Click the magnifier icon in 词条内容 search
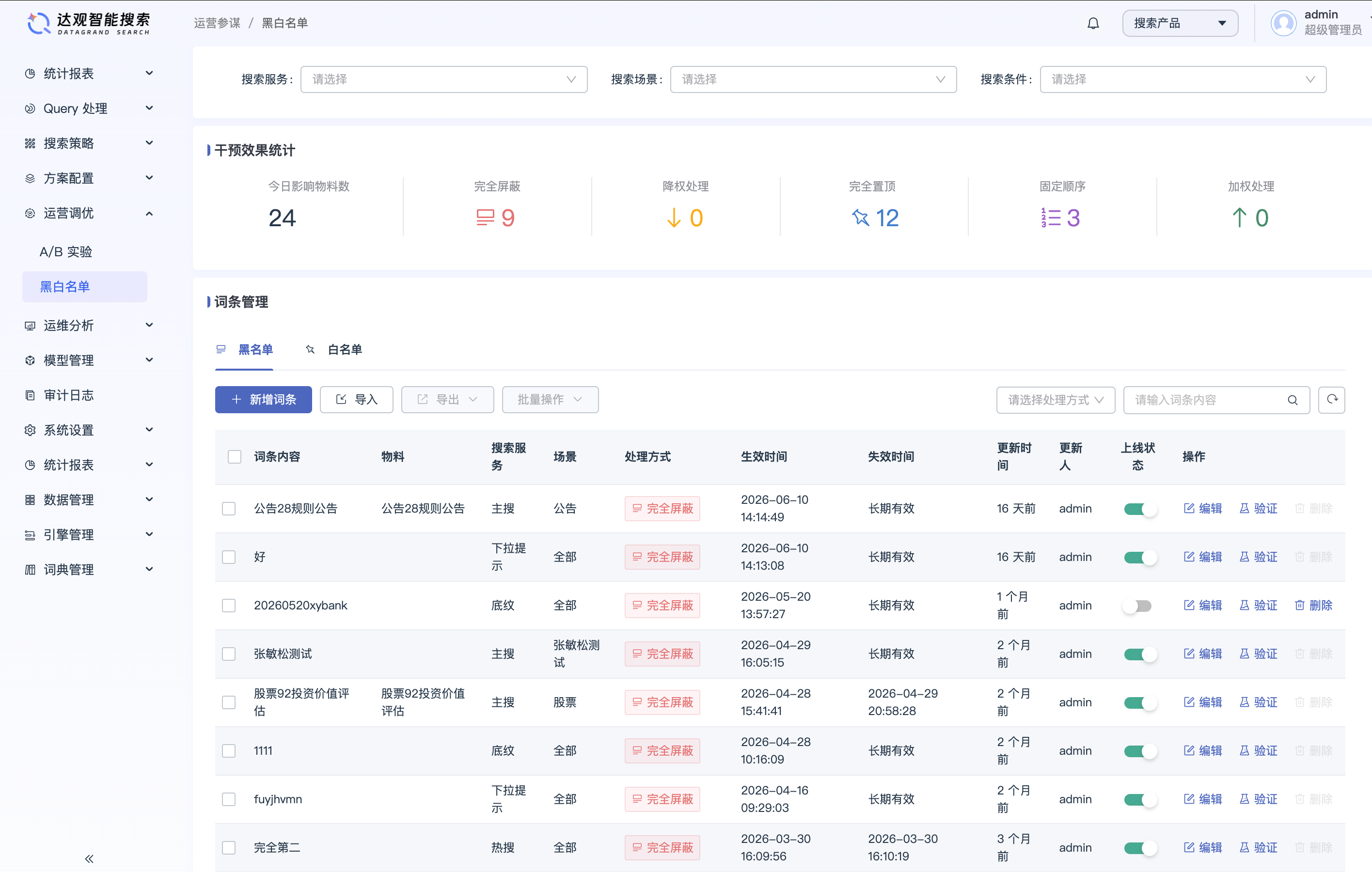This screenshot has width=1372, height=872. pos(1292,401)
